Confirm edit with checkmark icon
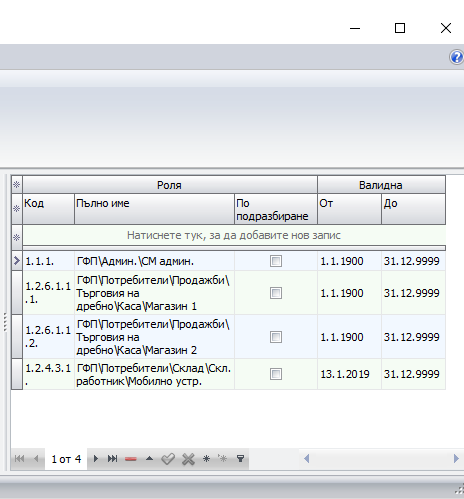The width and height of the screenshot is (464, 499). click(168, 459)
